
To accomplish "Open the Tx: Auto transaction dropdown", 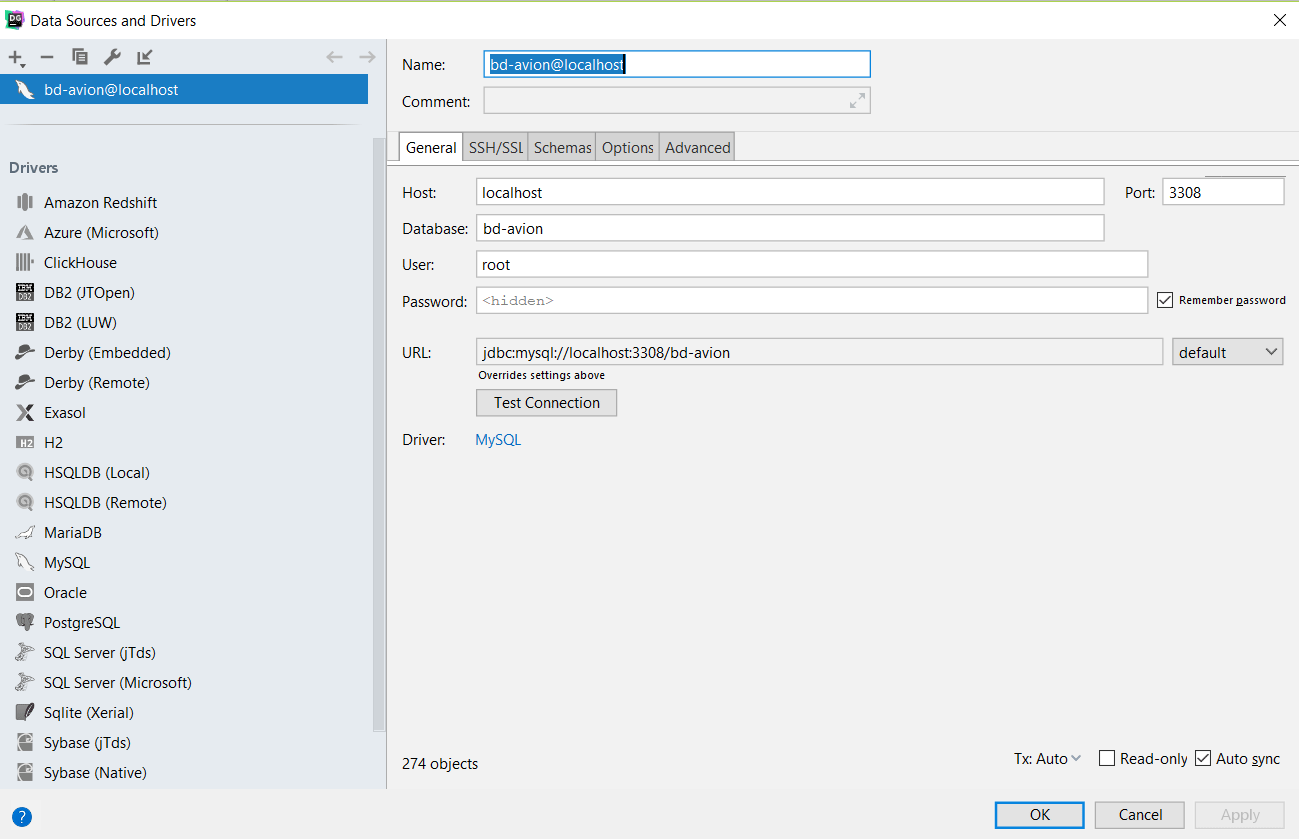I will pos(1047,759).
